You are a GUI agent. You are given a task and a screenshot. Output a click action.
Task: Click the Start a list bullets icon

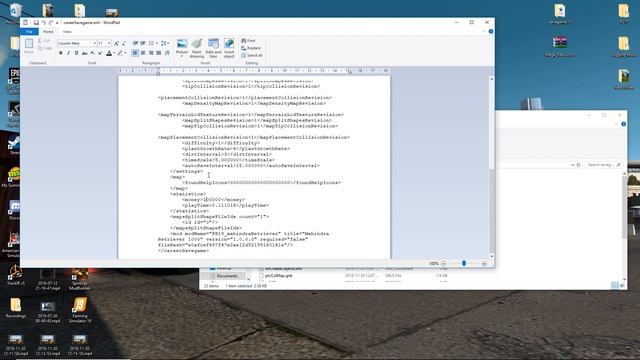tap(151, 43)
